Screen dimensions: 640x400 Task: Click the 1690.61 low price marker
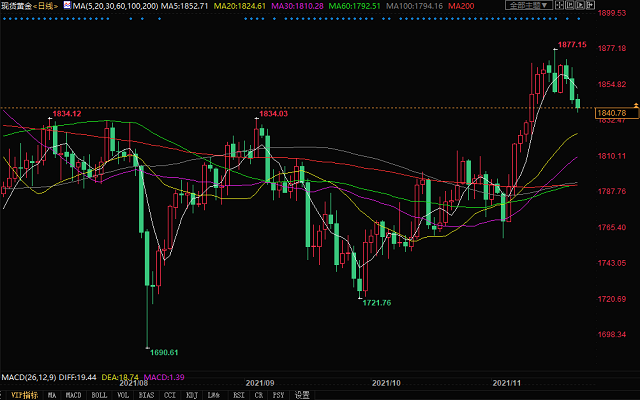[x=163, y=352]
